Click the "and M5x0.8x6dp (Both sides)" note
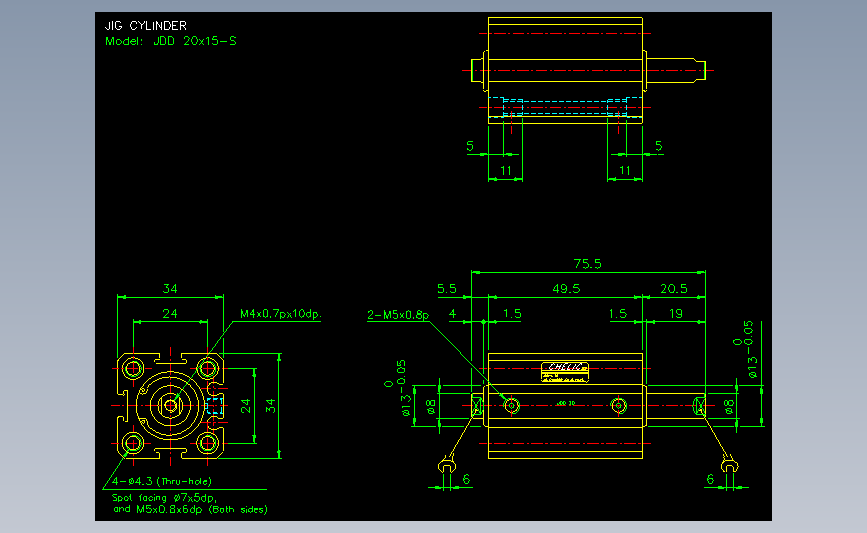Viewport: 867px width, 533px height. coord(190,509)
